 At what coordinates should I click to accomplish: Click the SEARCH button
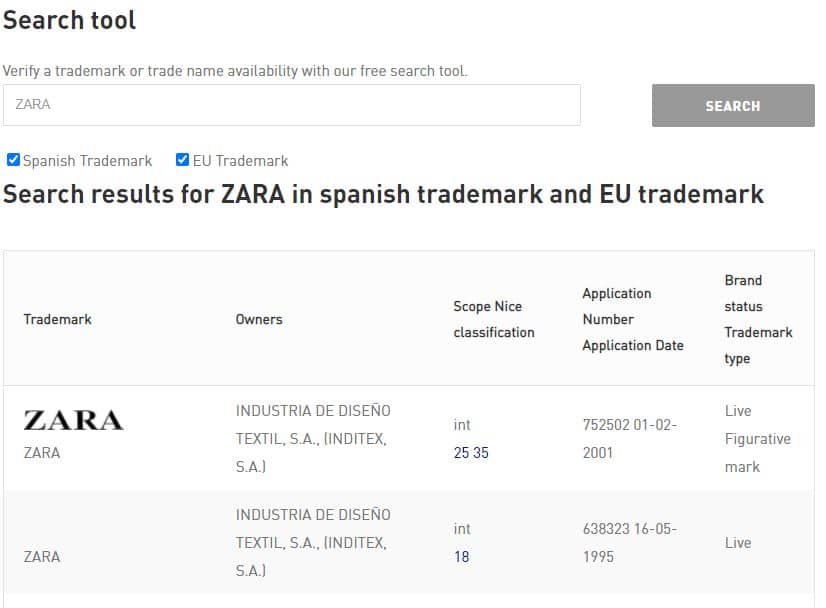733,105
